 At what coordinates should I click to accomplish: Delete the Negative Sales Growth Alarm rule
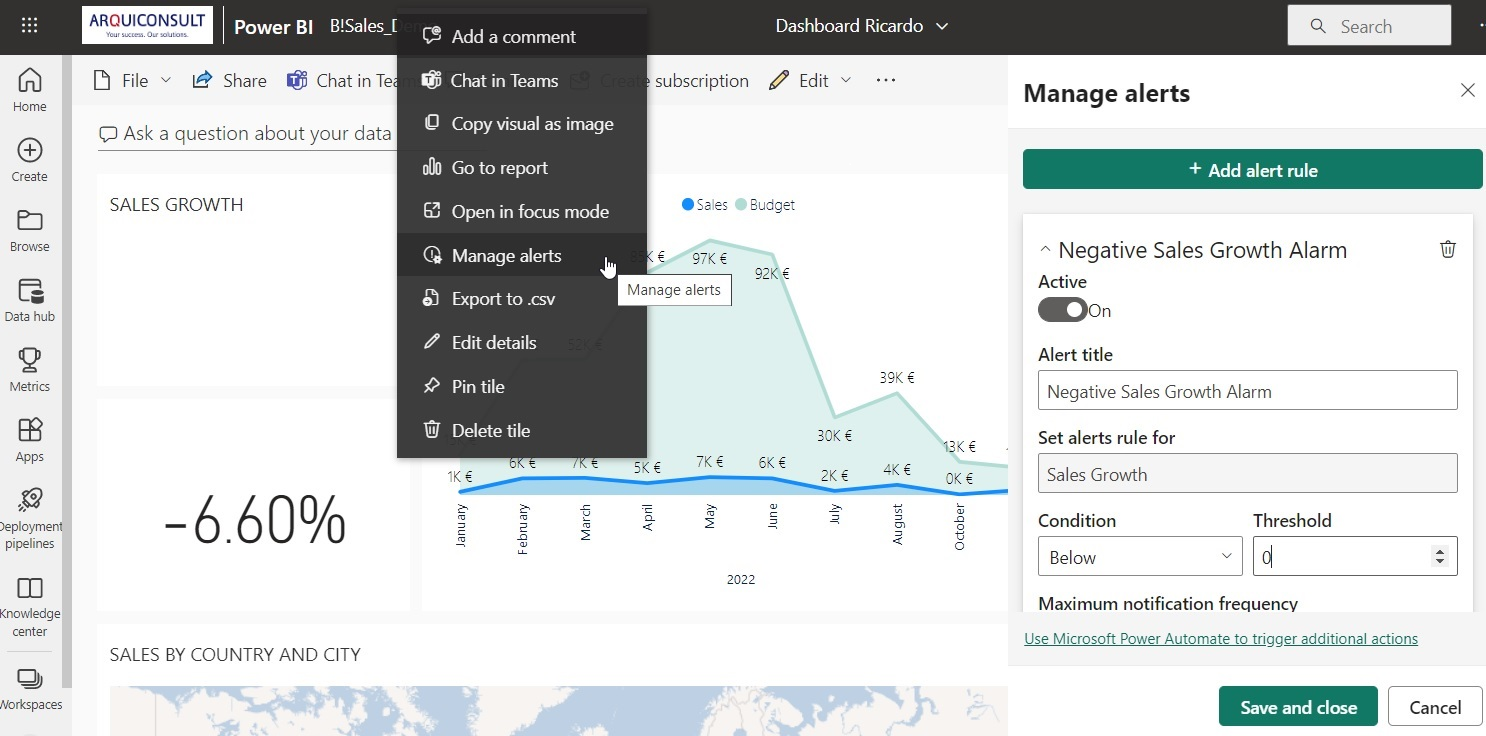[1447, 250]
